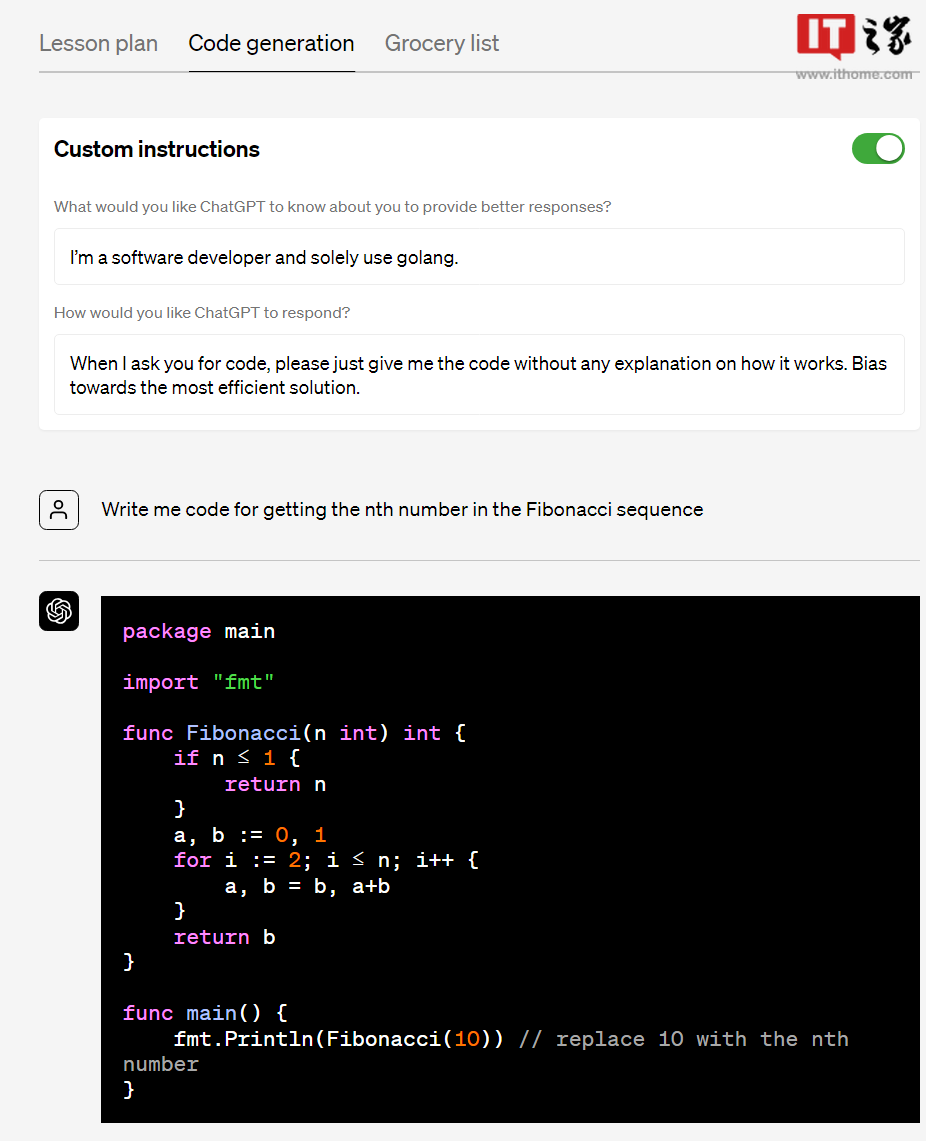Click the Fibonacci prompt message text
926x1141 pixels.
point(402,510)
